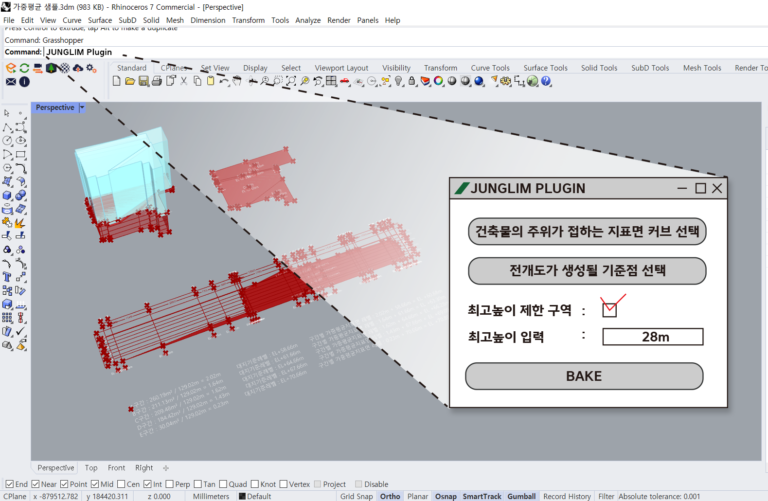Click 건축물의 주위가 접하는 지표면 커브 선택 button
The height and width of the screenshot is (501, 768).
(x=587, y=231)
